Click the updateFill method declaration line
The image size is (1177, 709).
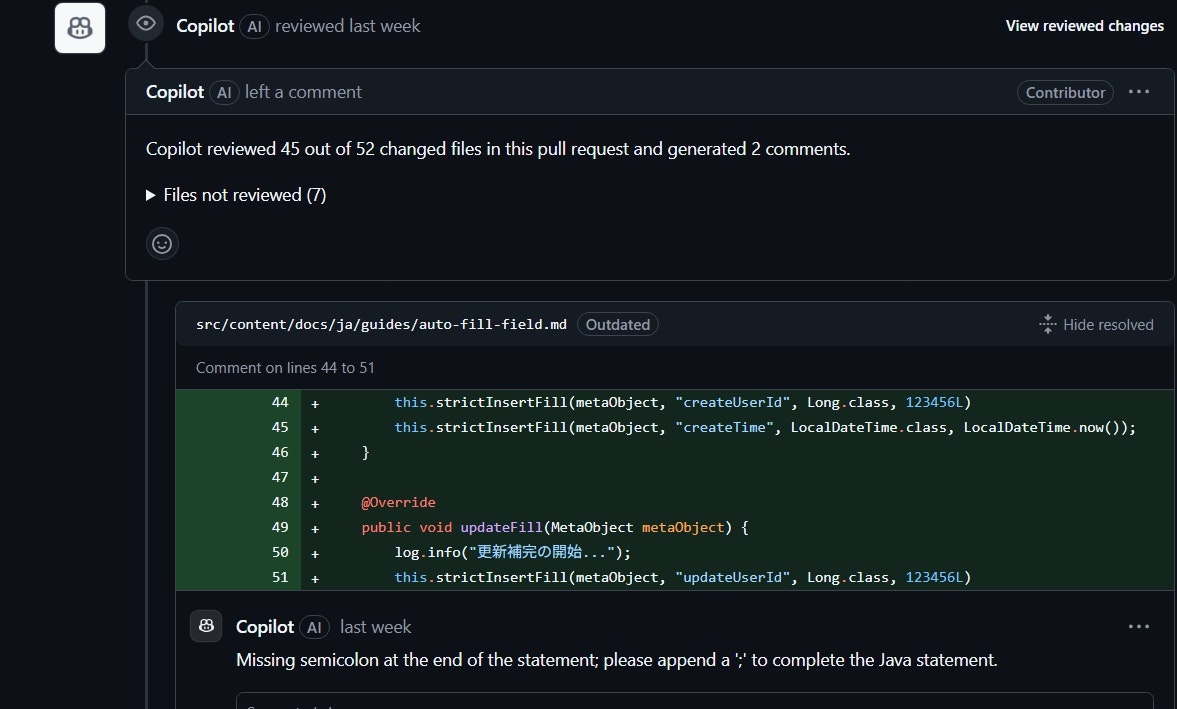555,527
